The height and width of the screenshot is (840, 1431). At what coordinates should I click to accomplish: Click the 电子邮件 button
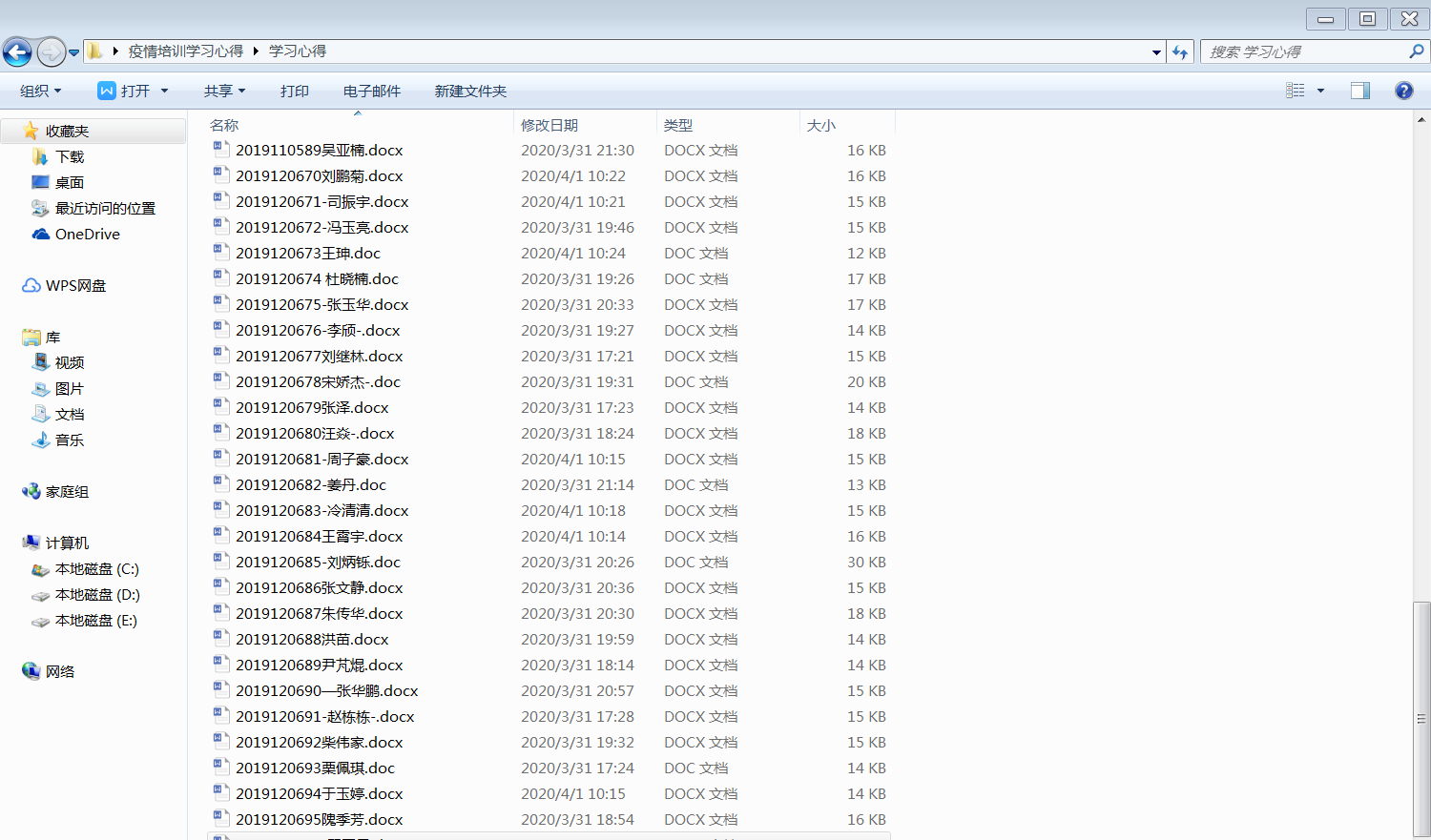pos(371,92)
